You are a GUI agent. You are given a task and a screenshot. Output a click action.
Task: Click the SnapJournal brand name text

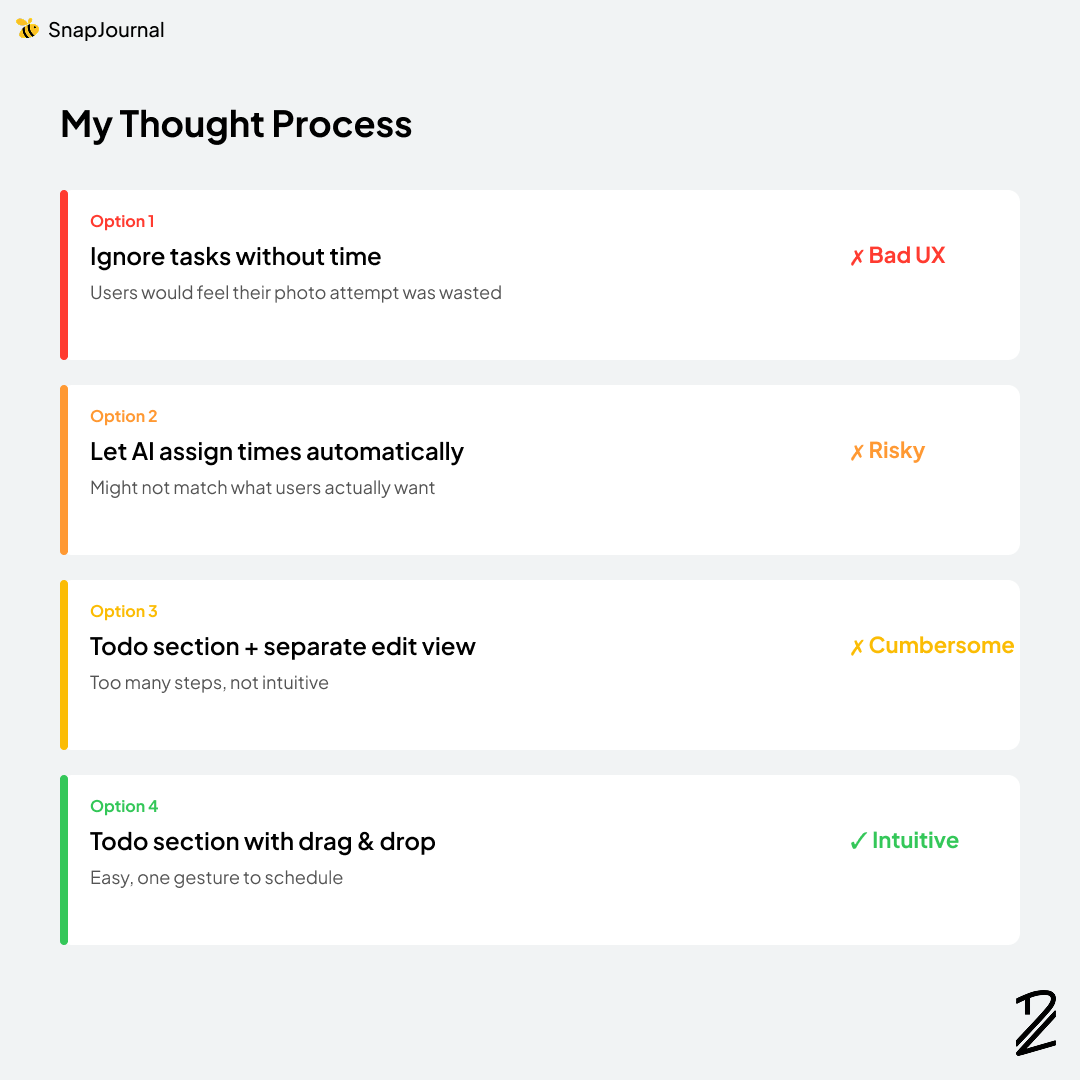(106, 30)
